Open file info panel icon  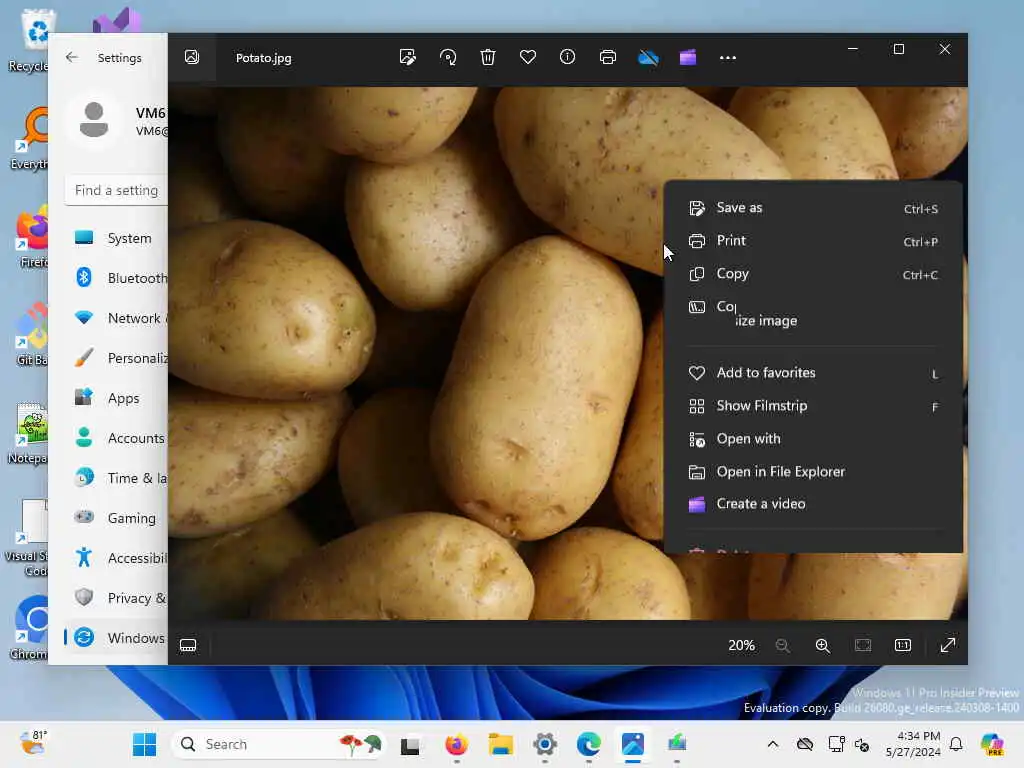tap(568, 57)
